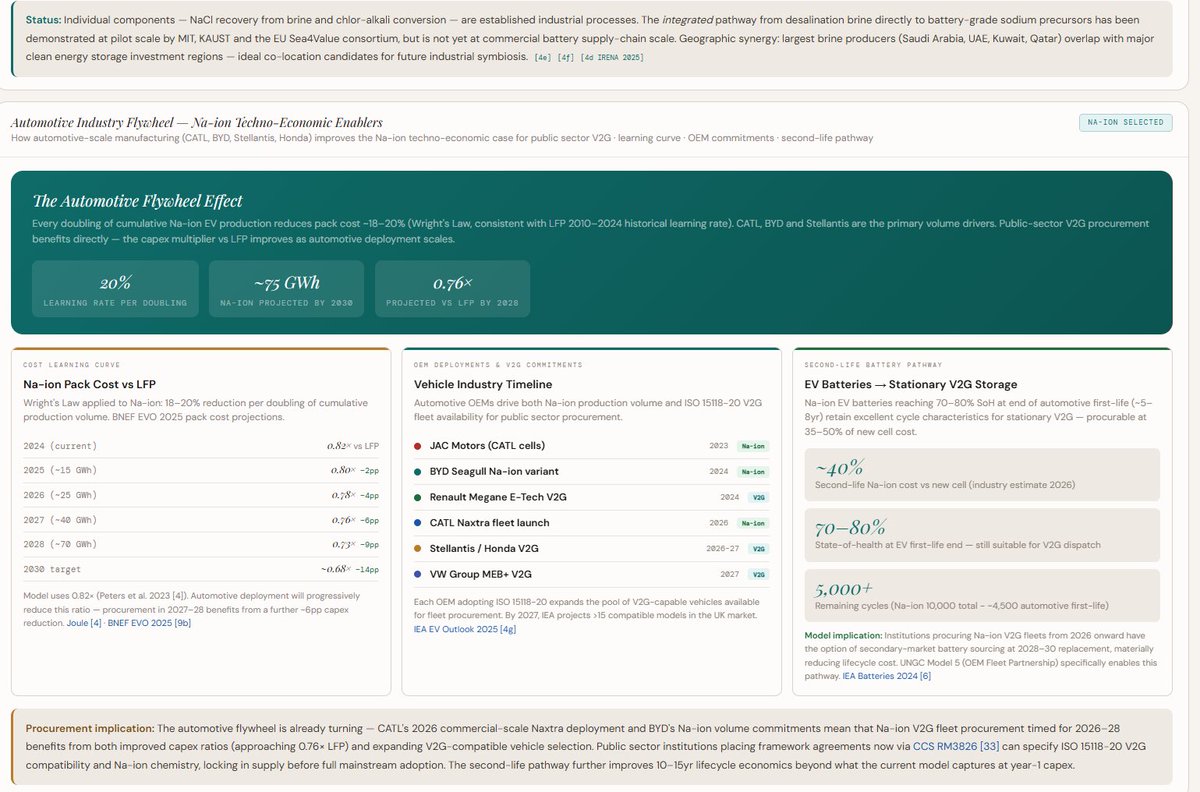Click the bold Status: label

click(x=43, y=20)
